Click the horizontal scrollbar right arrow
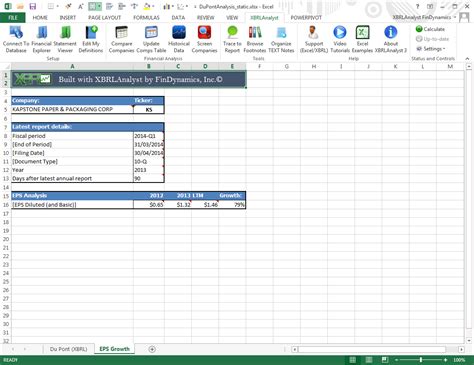This screenshot has width=474, height=365. (461, 349)
